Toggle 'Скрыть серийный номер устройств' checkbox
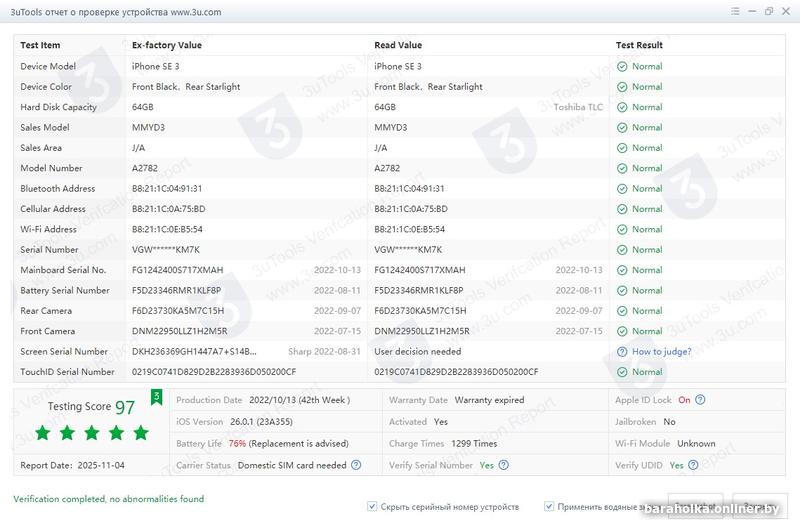Screen dimensions: 800x530 372,507
